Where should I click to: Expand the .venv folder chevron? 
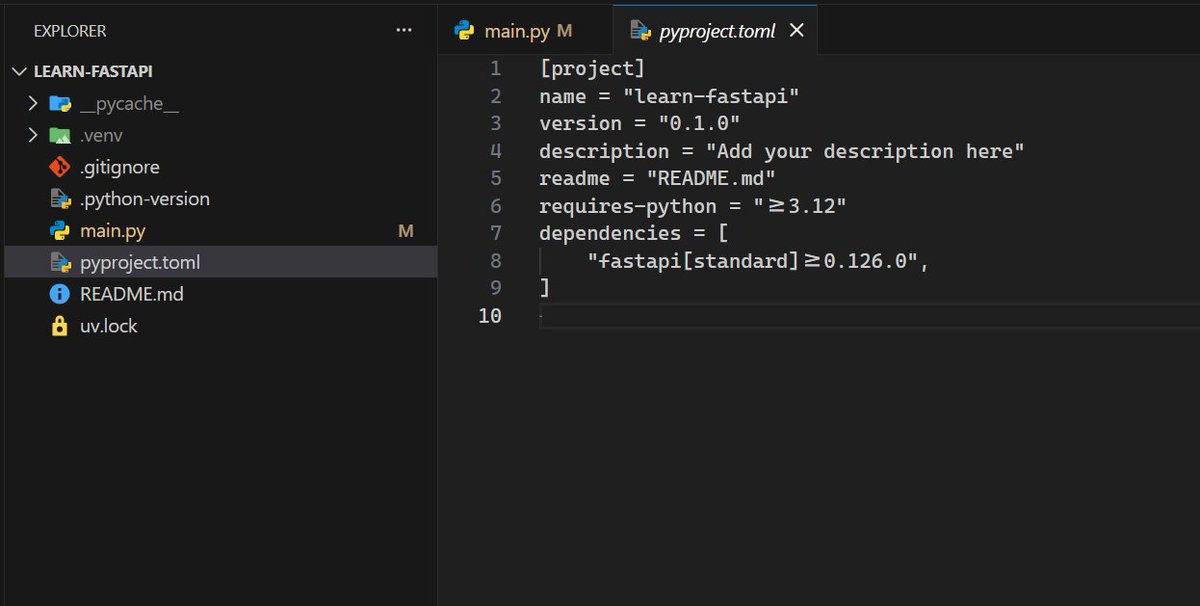coord(32,135)
